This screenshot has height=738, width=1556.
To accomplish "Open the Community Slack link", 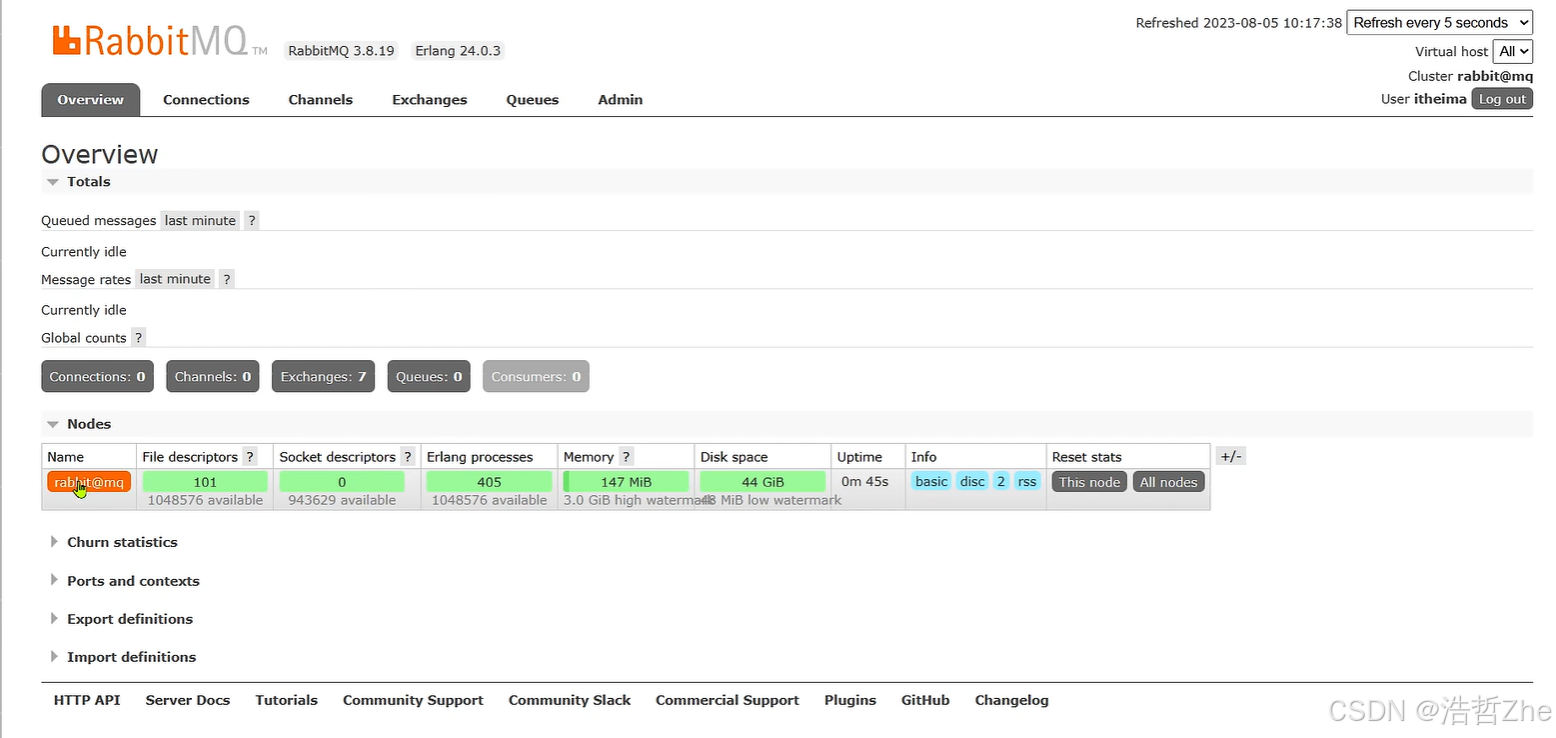I will 569,700.
